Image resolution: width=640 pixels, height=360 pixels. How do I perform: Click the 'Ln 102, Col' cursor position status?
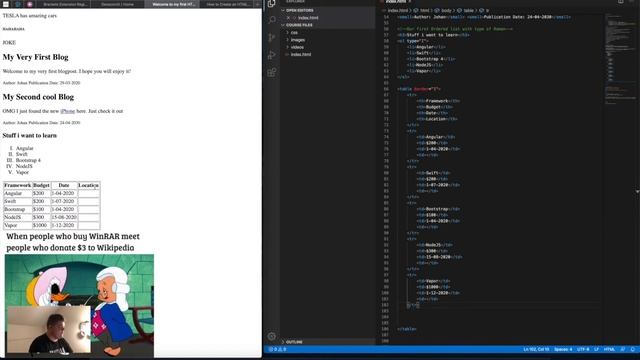pos(536,349)
